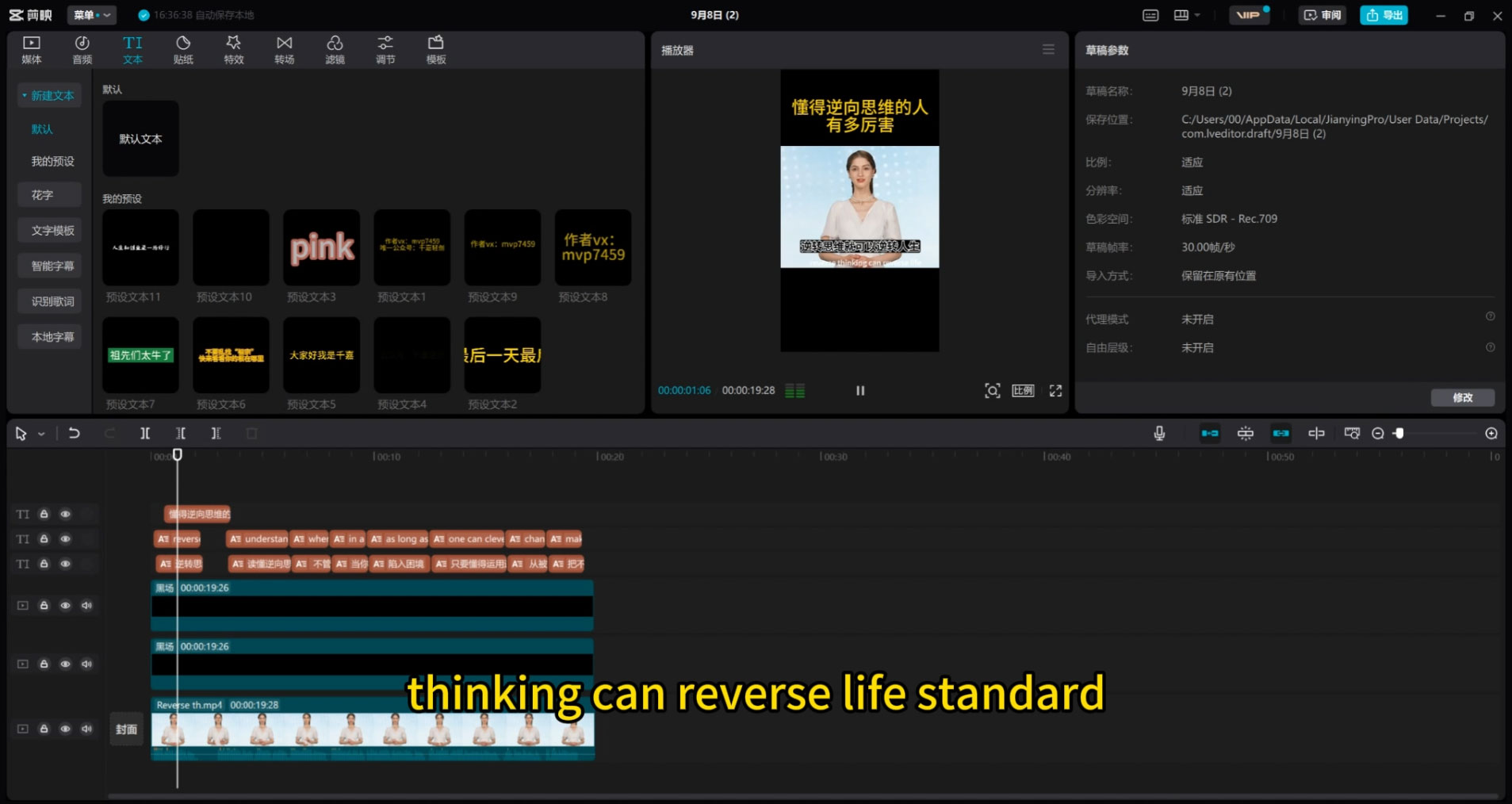
Task: Select 智能字幕 in the text sidebar
Action: point(52,266)
